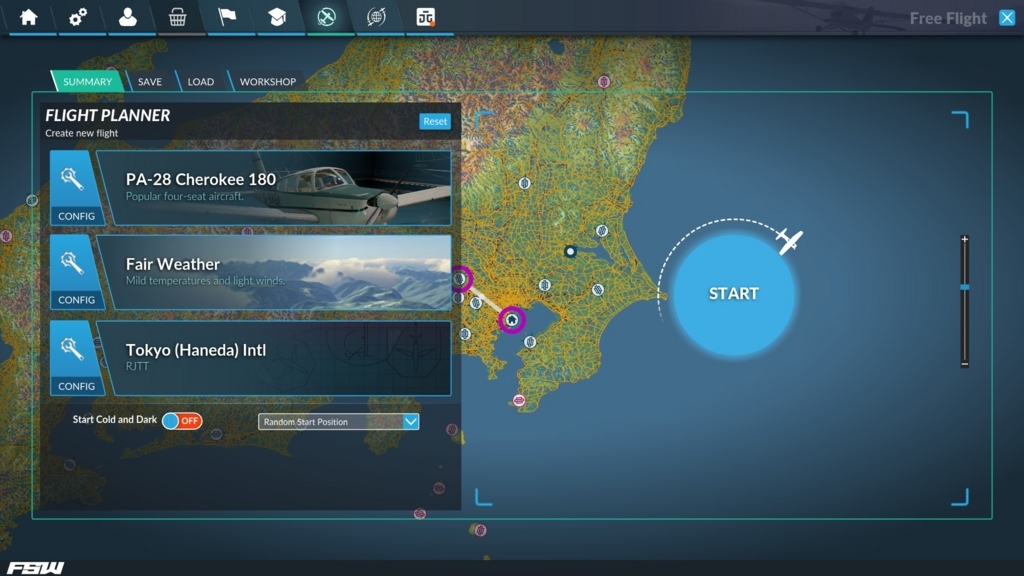1024x576 pixels.
Task: Go to the Home icon in top bar
Action: pos(29,17)
